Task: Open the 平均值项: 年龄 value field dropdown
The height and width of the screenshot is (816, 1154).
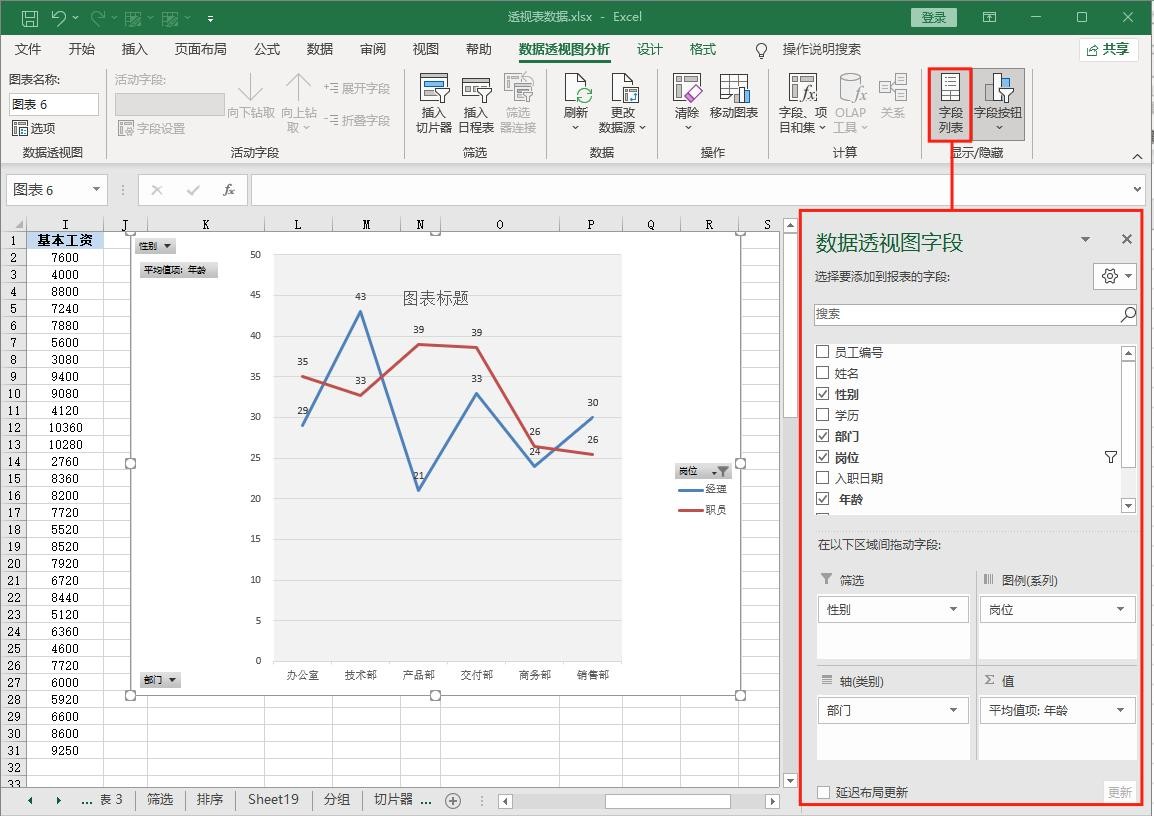Action: click(1121, 710)
